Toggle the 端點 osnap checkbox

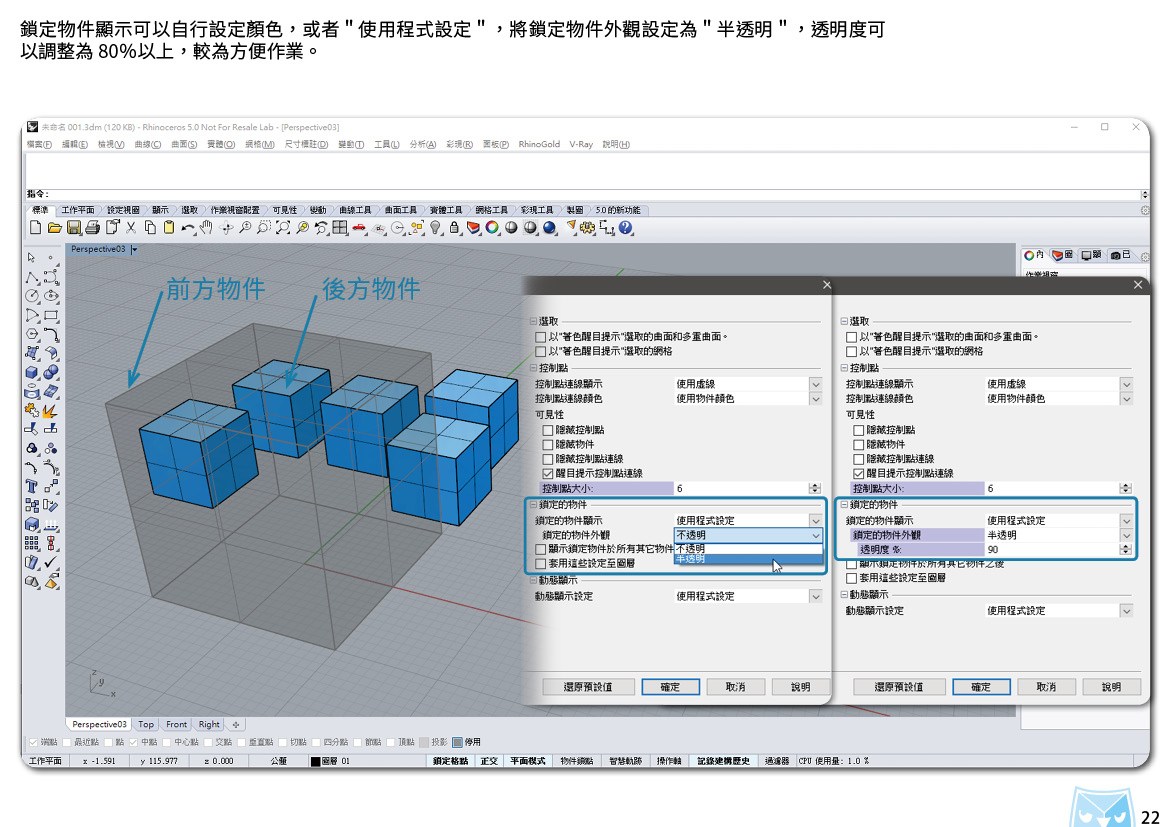(x=33, y=742)
